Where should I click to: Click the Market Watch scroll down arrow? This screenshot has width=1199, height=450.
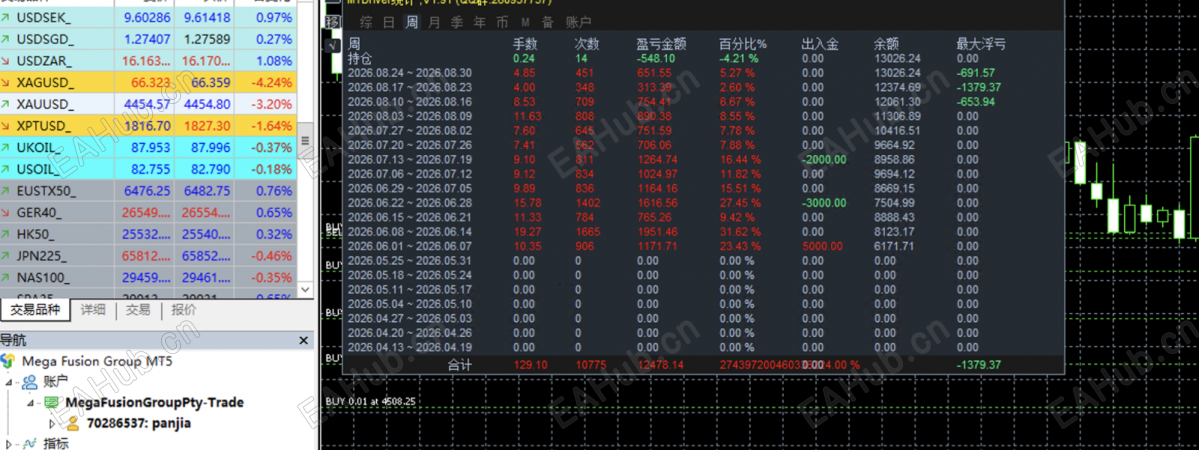tap(304, 290)
